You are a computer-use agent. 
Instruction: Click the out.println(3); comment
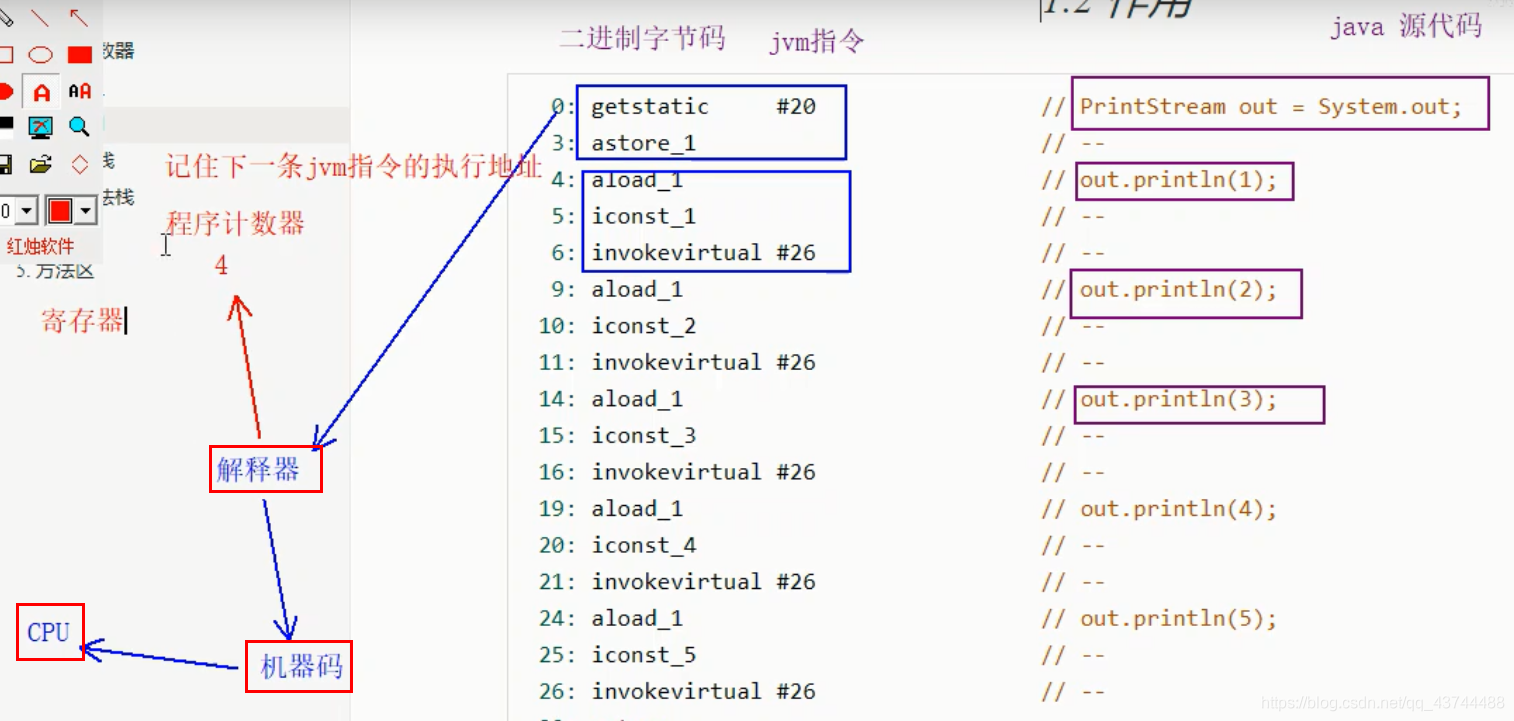[x=1179, y=400]
